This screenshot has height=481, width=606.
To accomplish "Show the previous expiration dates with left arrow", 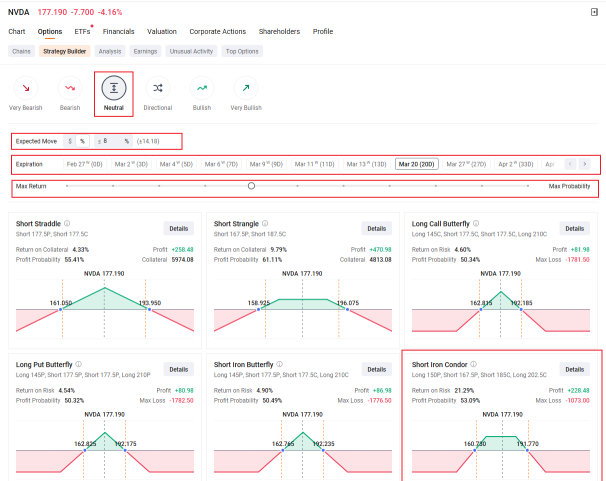I will tap(570, 164).
